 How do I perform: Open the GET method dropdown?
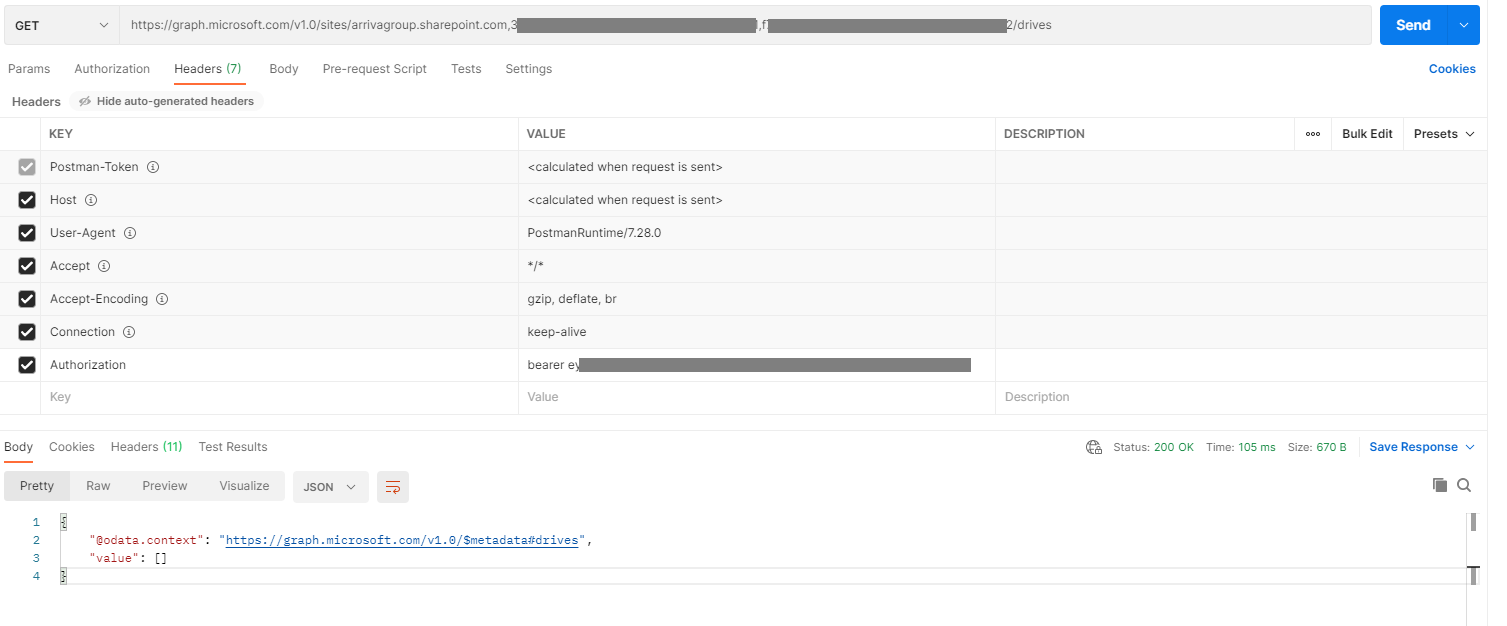point(62,25)
